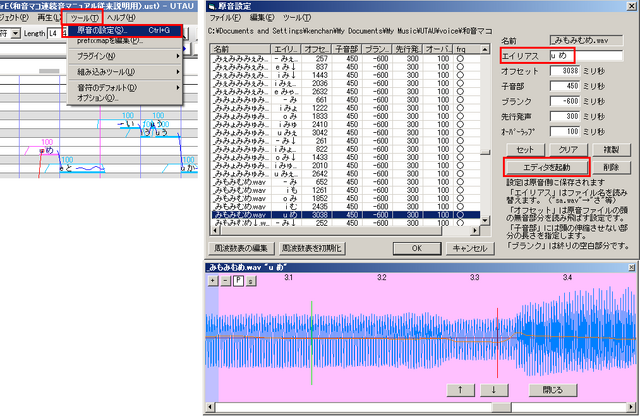The image size is (640, 416).
Task: Click the right scroll arrow below the voice list
Action: 475,231
